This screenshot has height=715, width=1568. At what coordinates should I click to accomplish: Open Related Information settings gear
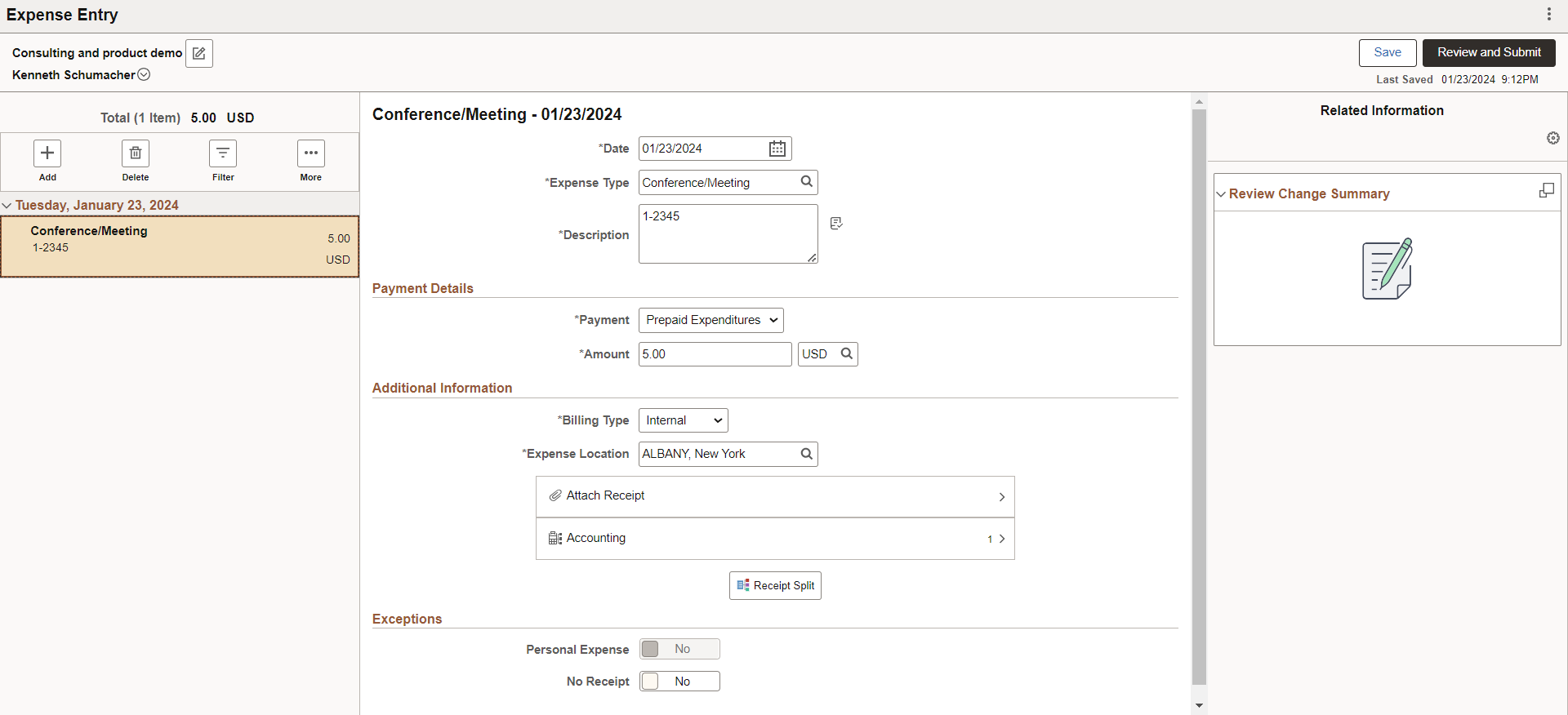coord(1553,138)
